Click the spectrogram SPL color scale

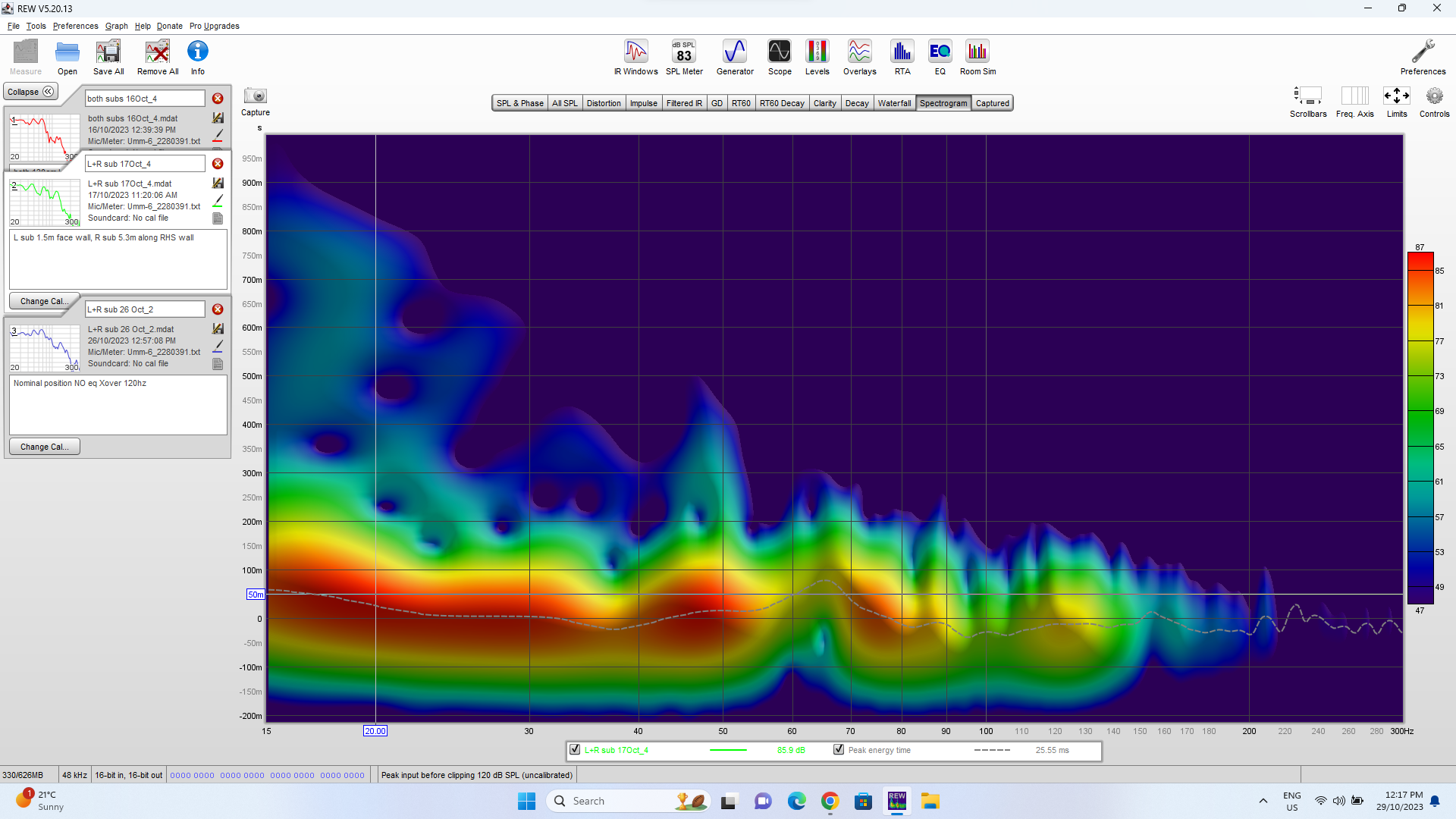point(1420,428)
